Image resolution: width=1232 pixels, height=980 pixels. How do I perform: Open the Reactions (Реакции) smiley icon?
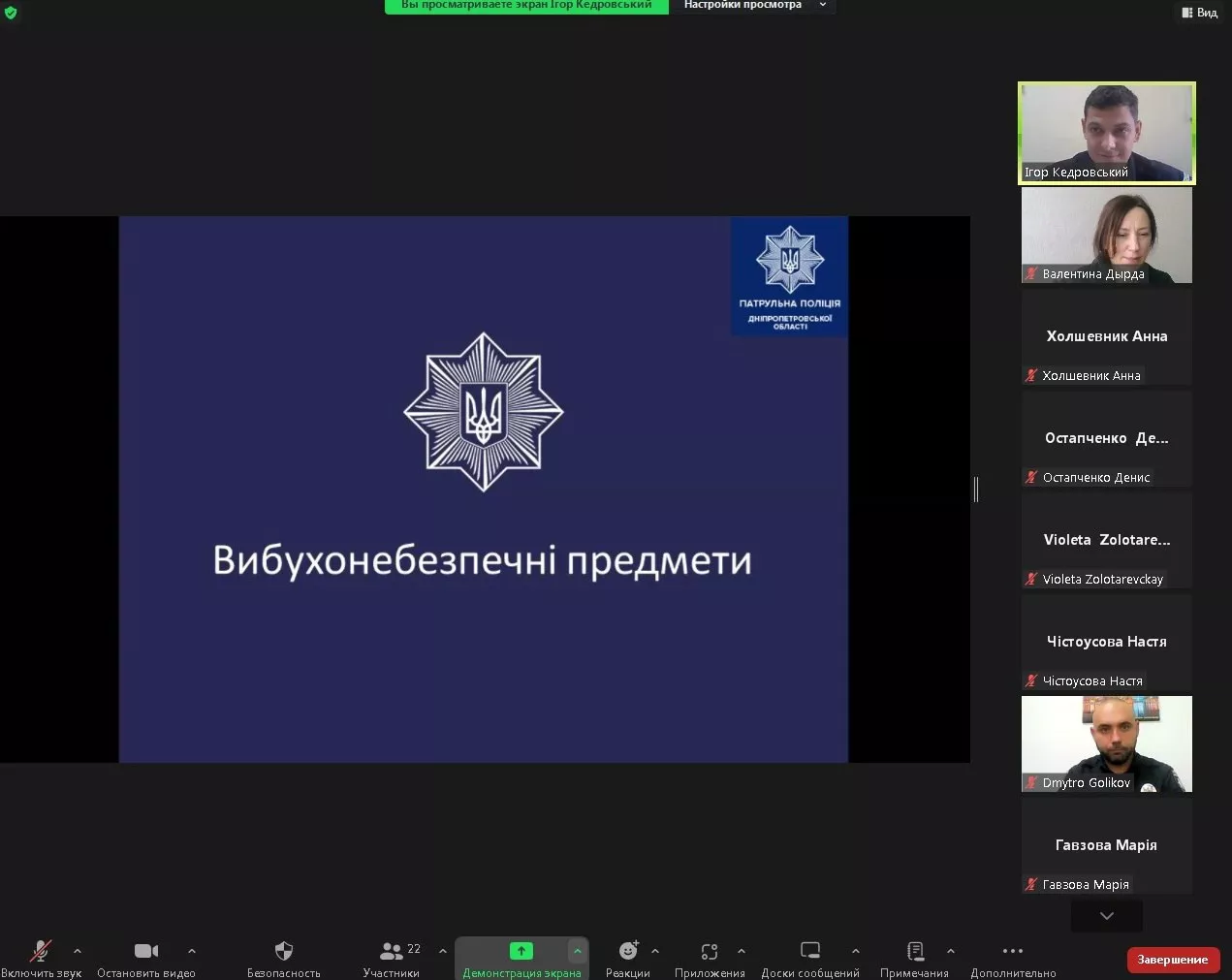[x=628, y=951]
